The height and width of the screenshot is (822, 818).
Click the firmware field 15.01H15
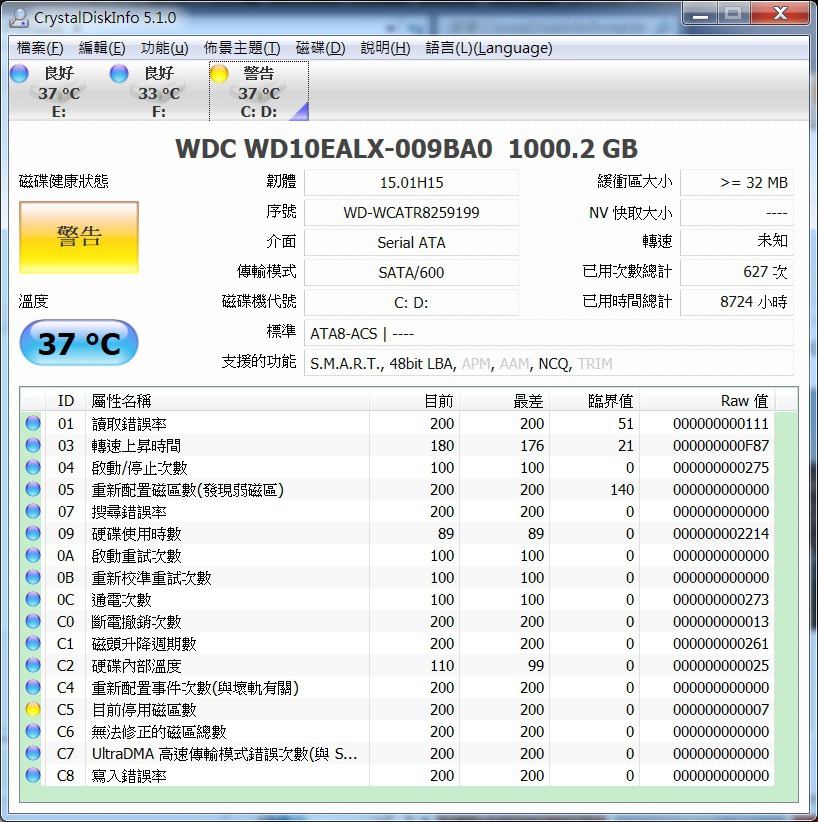(x=411, y=182)
